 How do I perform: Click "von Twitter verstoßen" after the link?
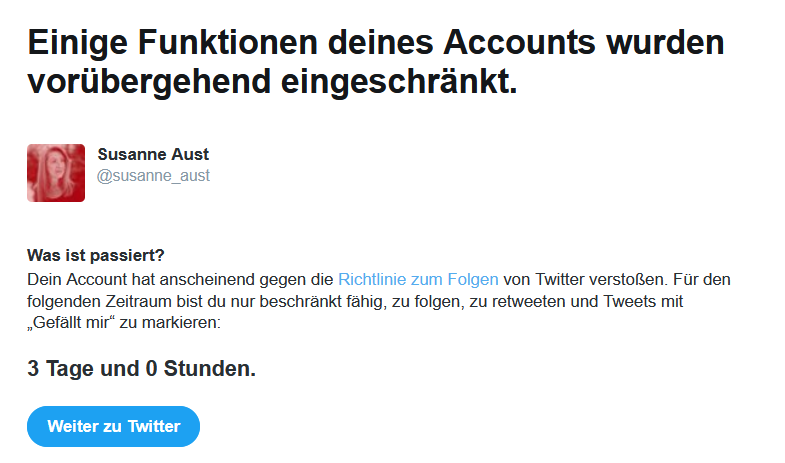(x=582, y=279)
